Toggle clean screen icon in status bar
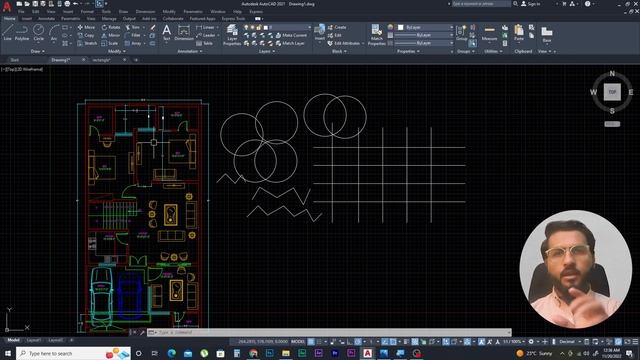640x360 pixels. click(627, 342)
